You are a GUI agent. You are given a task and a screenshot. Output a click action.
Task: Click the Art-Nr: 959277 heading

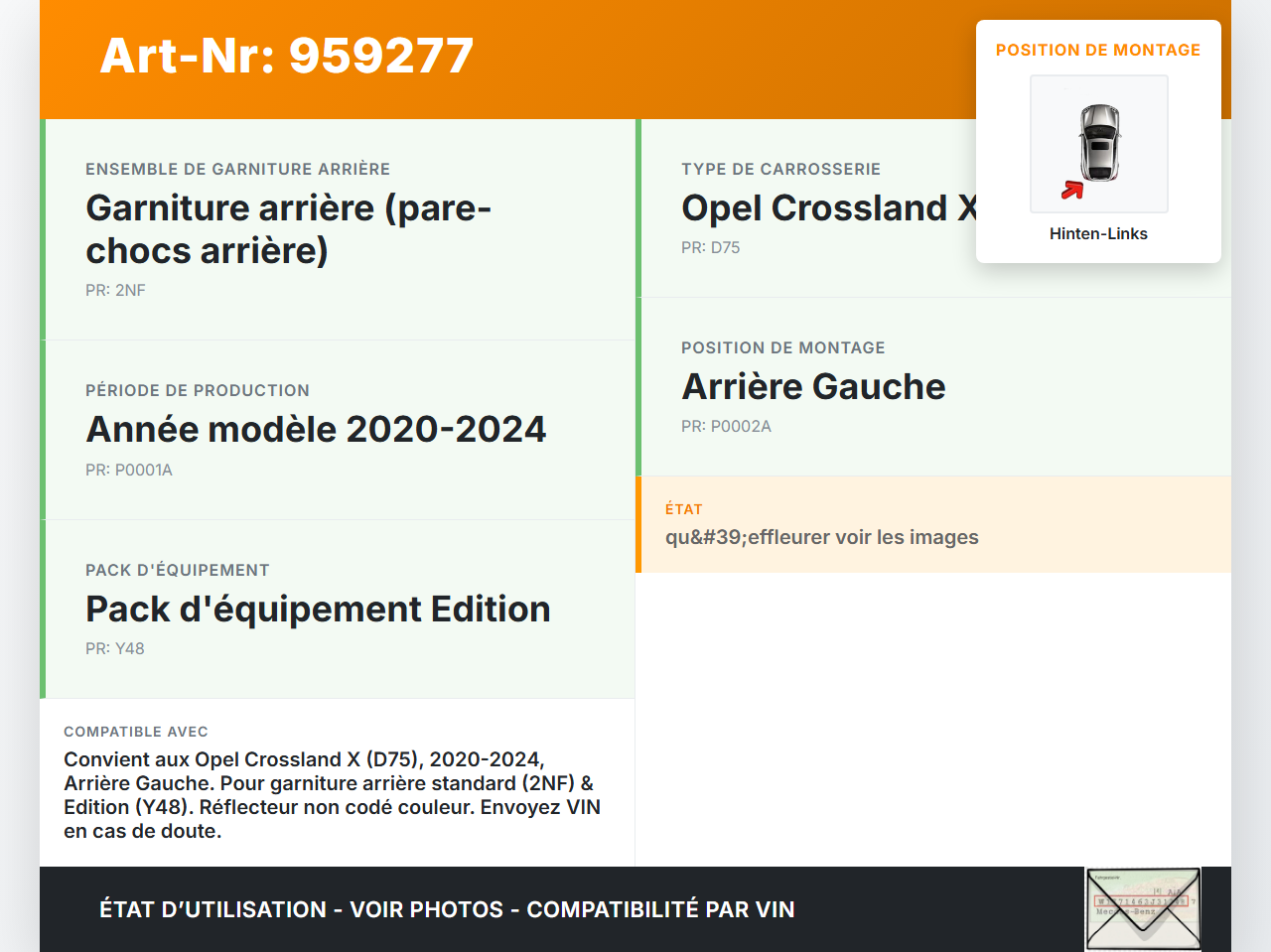(x=287, y=56)
